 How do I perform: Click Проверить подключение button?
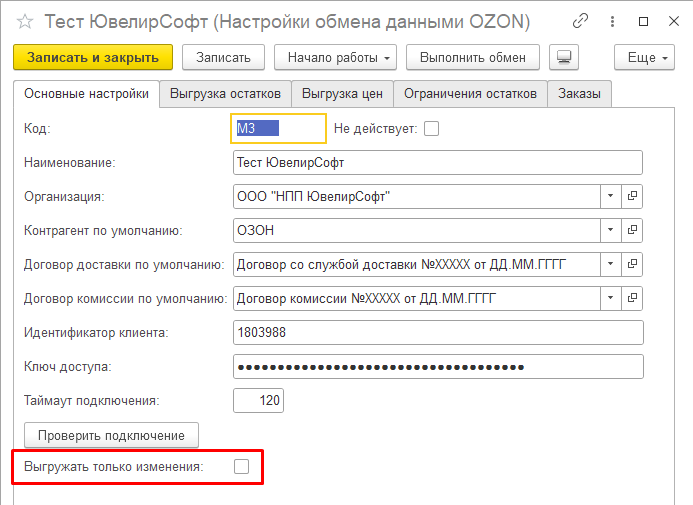[x=111, y=436]
